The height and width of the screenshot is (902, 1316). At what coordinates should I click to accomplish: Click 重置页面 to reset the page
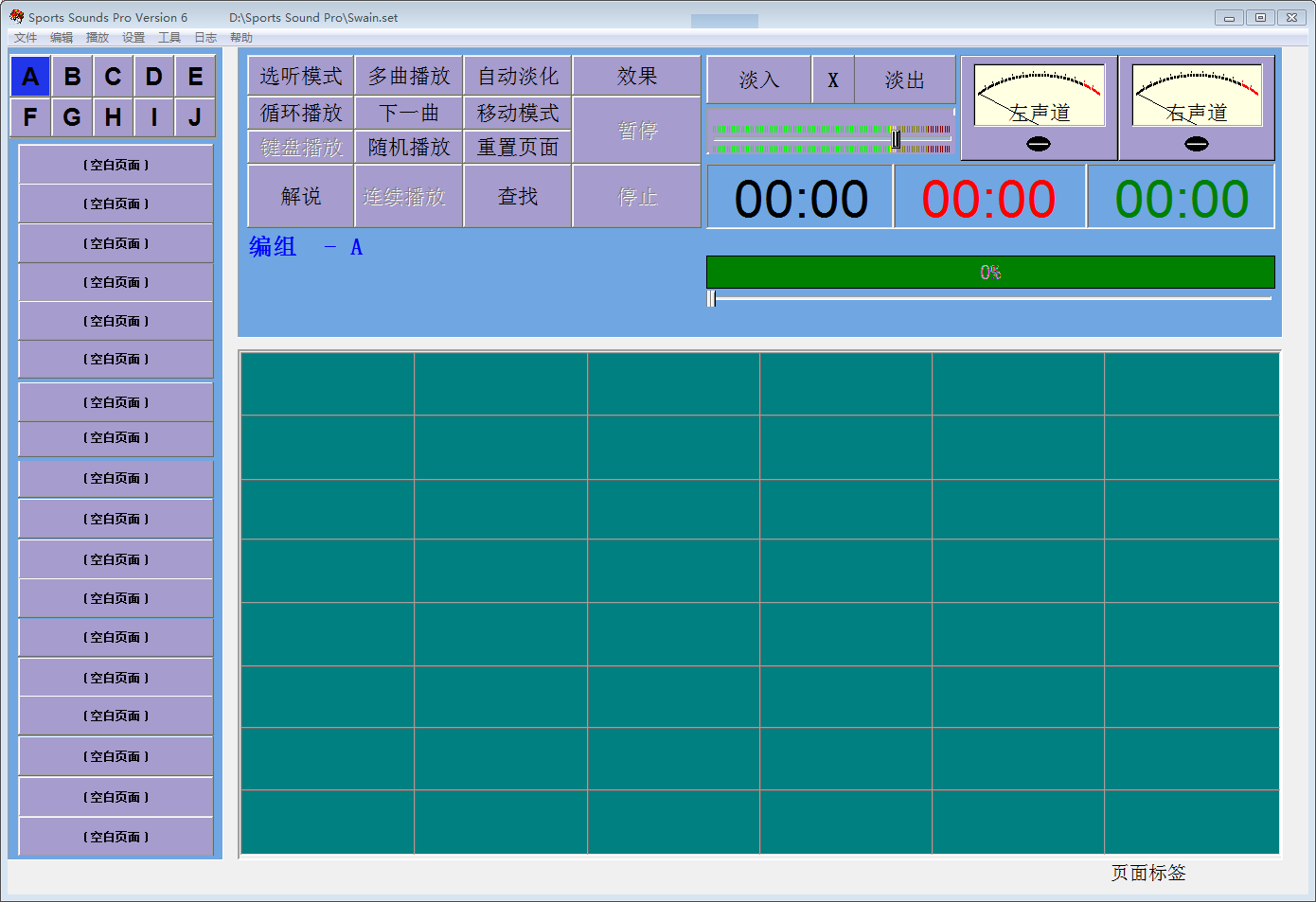pyautogui.click(x=518, y=147)
